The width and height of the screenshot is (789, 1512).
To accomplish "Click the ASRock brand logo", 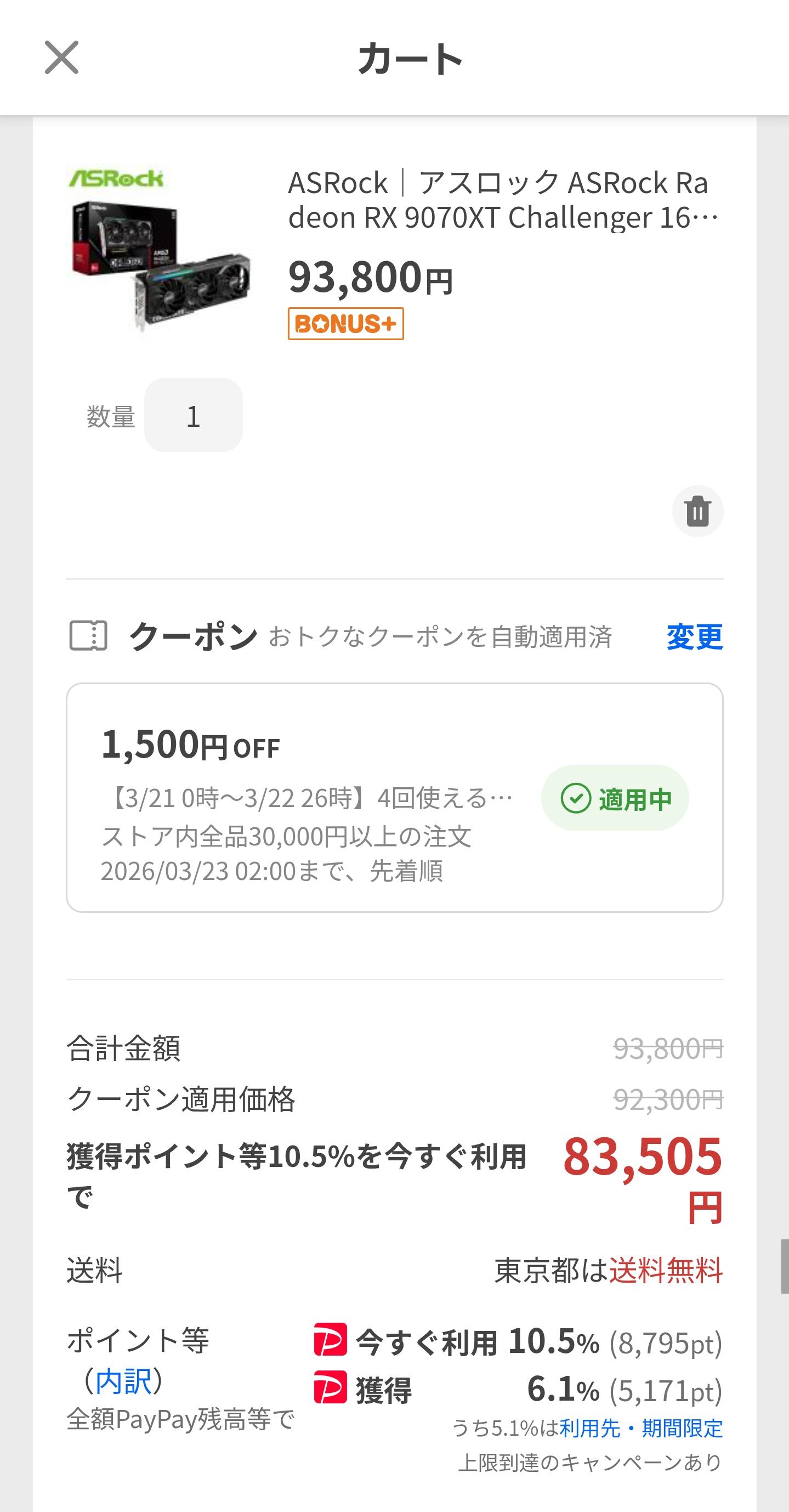I will pos(116,178).
